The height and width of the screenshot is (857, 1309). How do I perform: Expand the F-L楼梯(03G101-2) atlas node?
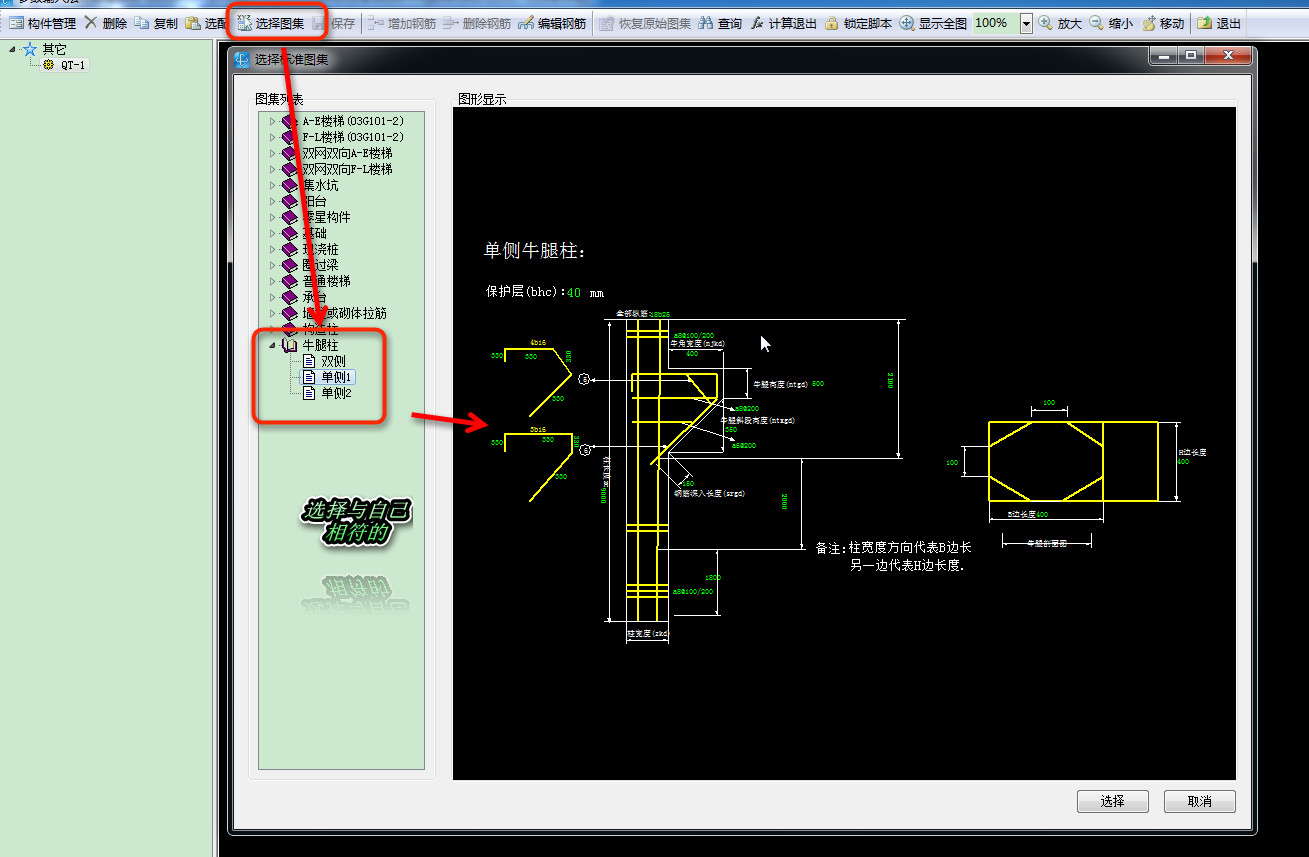pos(271,137)
